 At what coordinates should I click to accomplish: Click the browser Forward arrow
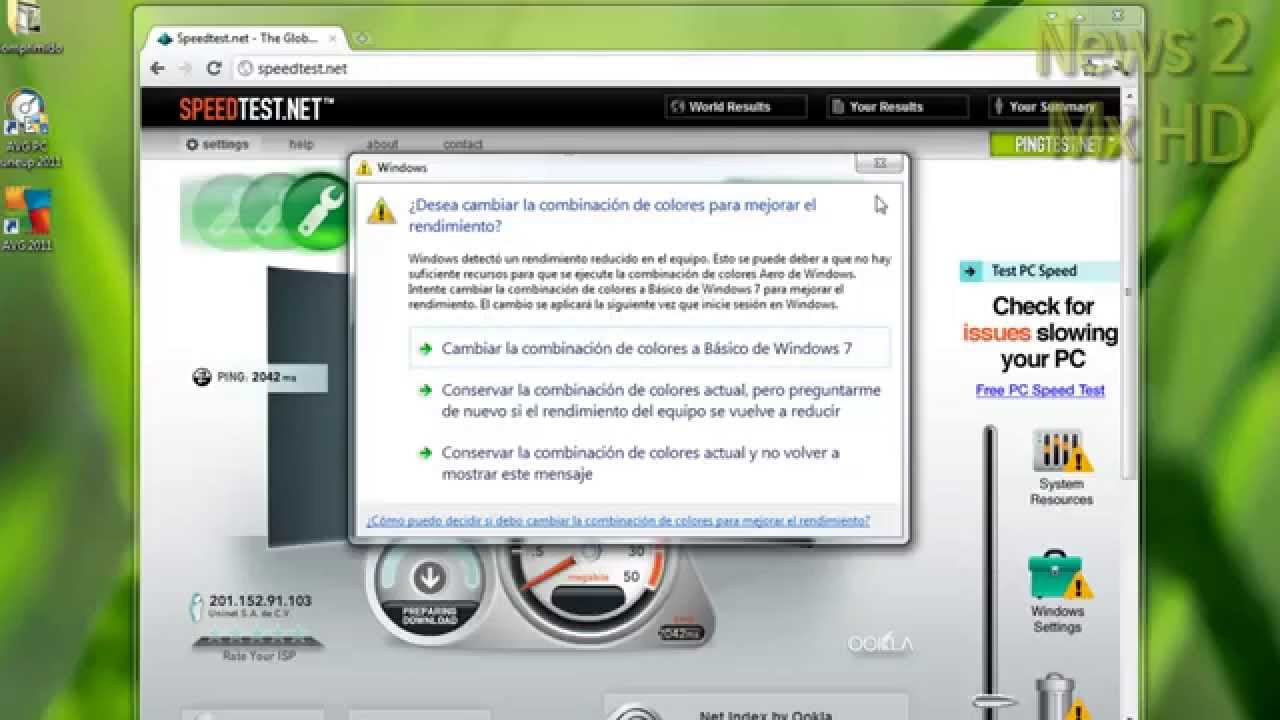tap(185, 68)
